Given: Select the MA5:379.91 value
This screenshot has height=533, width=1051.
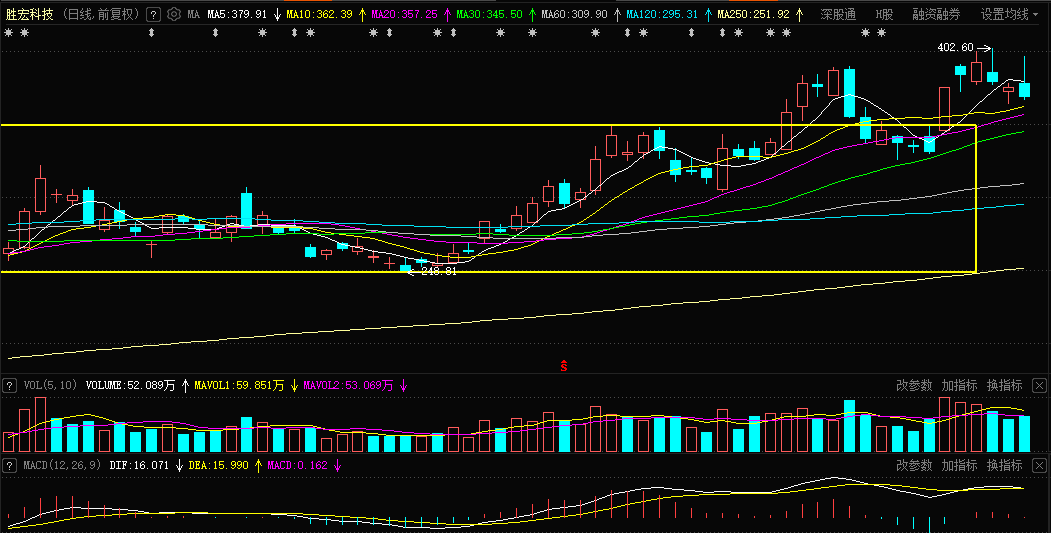Looking at the screenshot, I should 237,14.
